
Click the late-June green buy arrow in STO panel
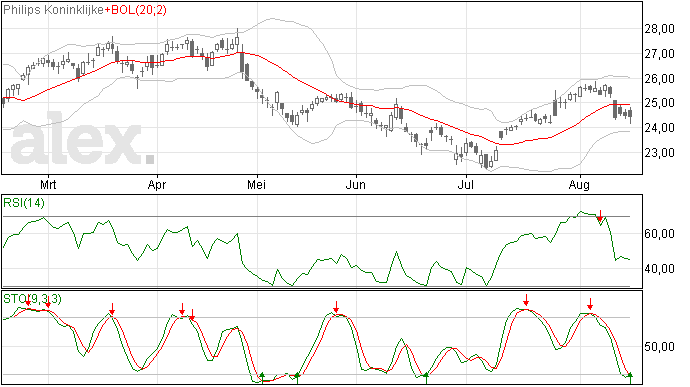tap(426, 378)
